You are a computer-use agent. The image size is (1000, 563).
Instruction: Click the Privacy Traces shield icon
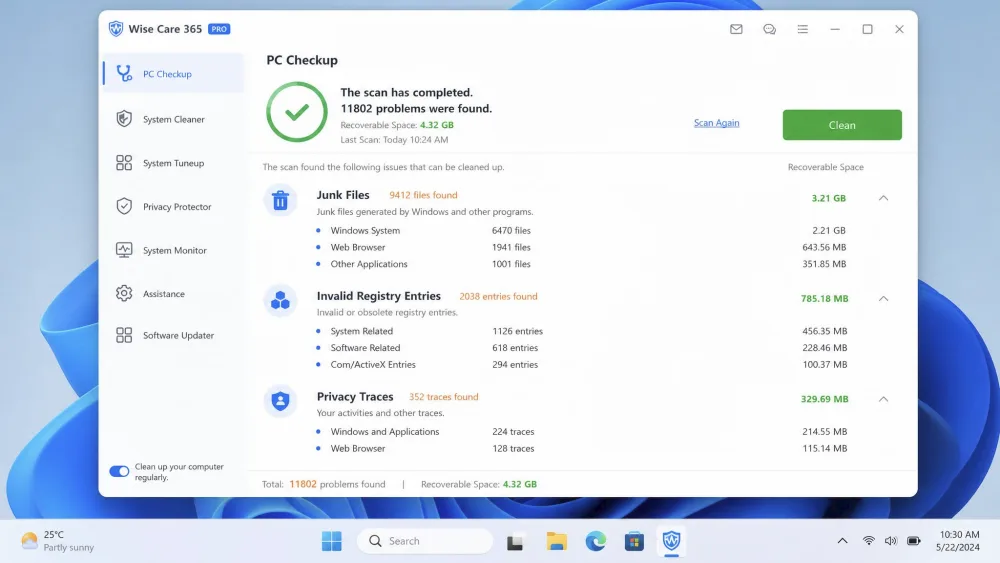click(280, 401)
